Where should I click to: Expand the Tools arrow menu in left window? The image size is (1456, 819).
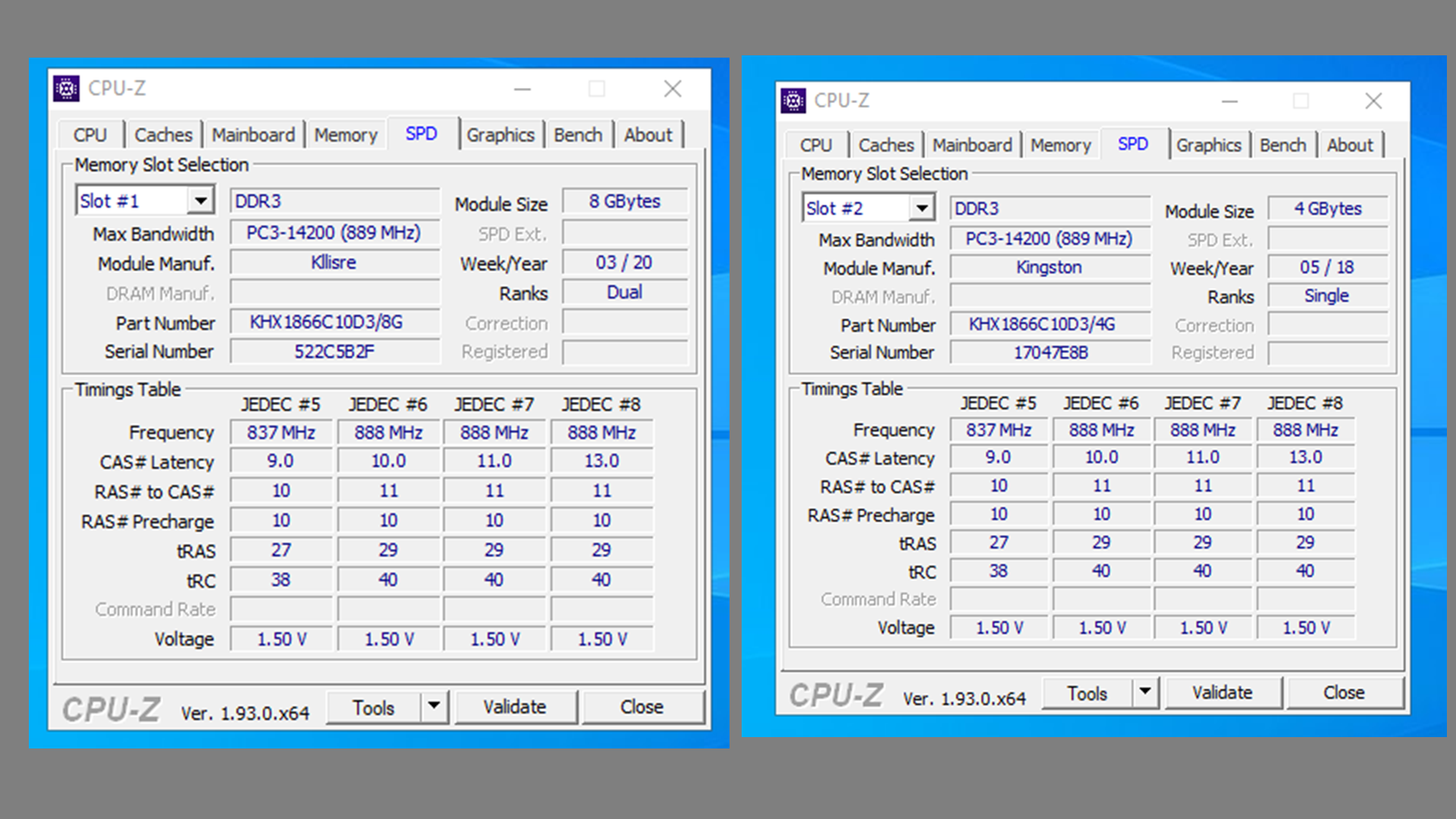click(x=434, y=707)
